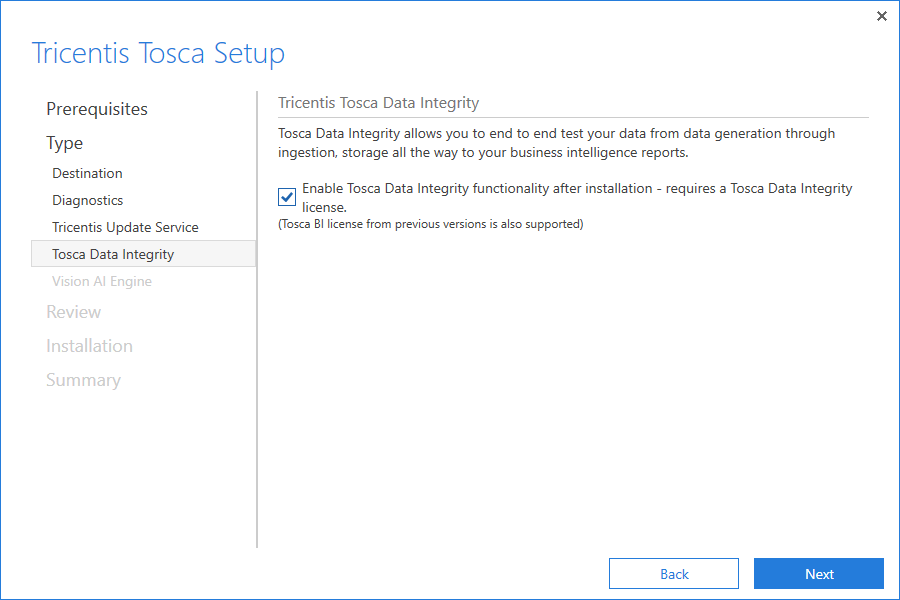Jump to the Review step
Image resolution: width=900 pixels, height=600 pixels.
point(74,312)
